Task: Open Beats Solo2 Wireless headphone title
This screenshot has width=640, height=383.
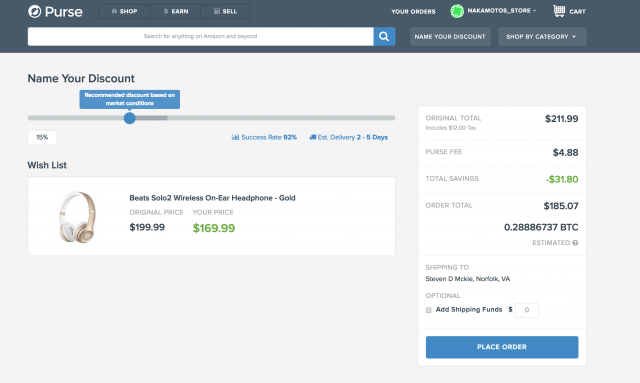Action: (x=212, y=198)
